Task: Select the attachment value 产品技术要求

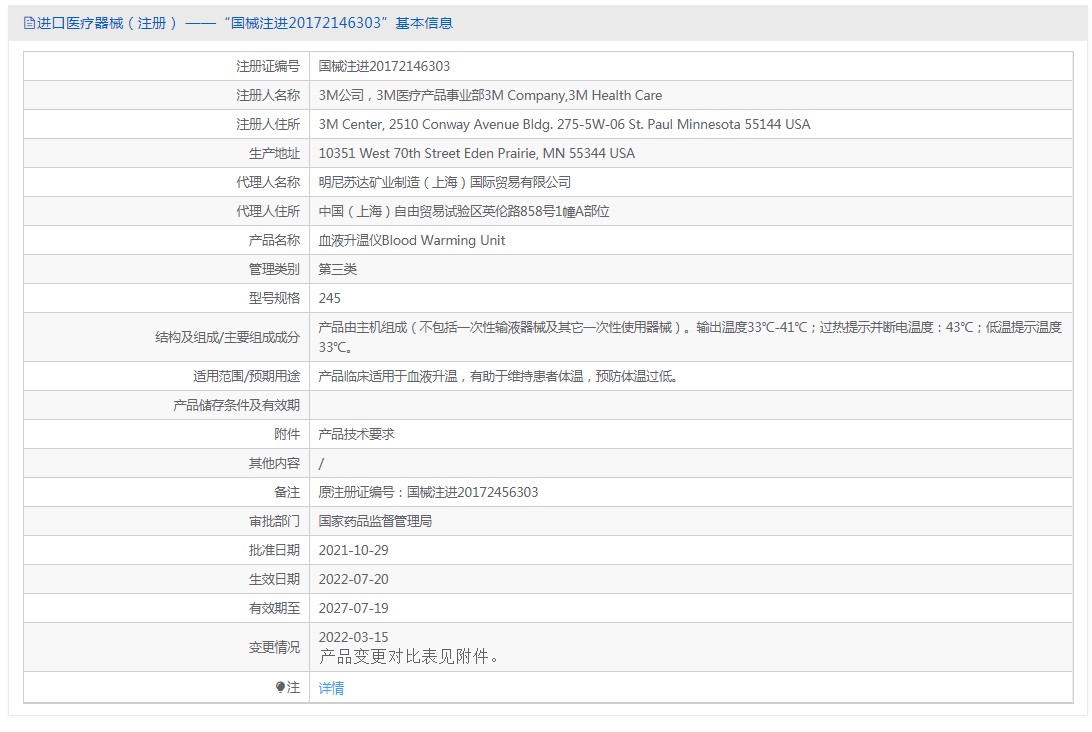Action: pyautogui.click(x=357, y=434)
